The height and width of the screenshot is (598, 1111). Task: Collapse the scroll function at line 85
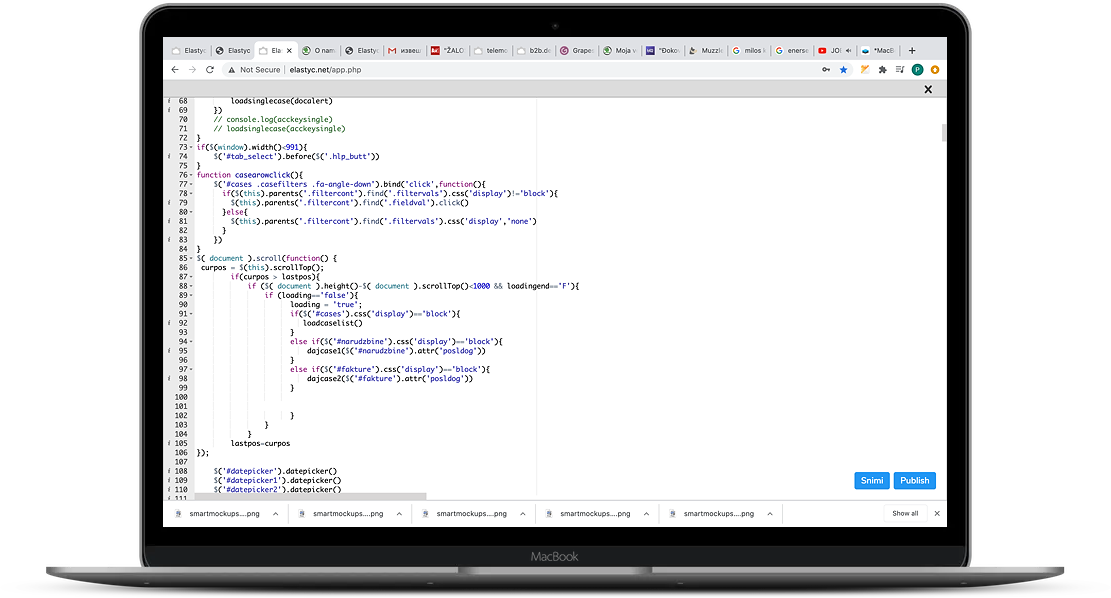click(191, 259)
